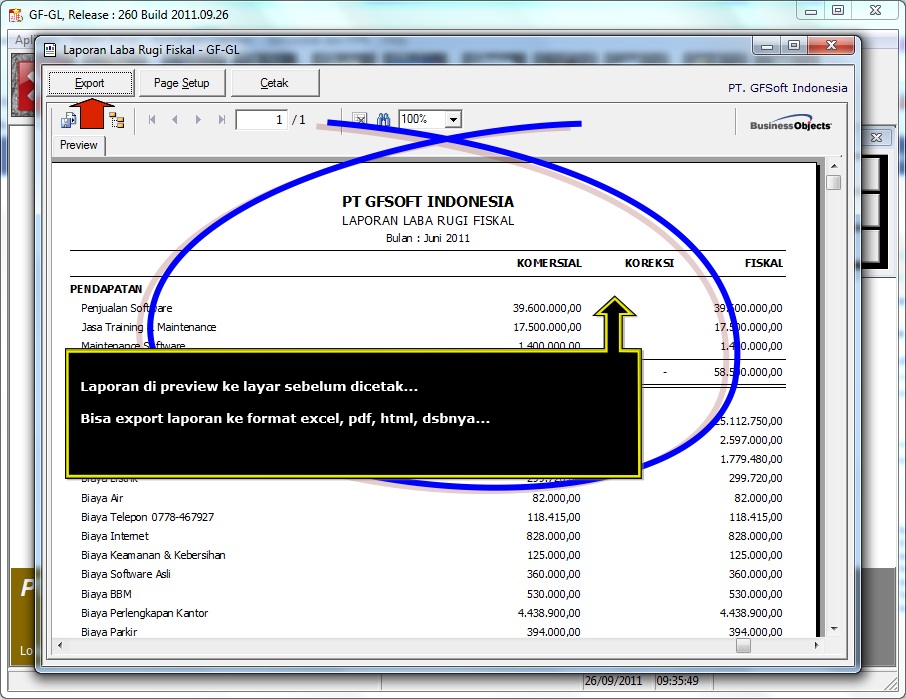906x699 pixels.
Task: Click the Biaya Parkir row label
Action: [x=109, y=632]
